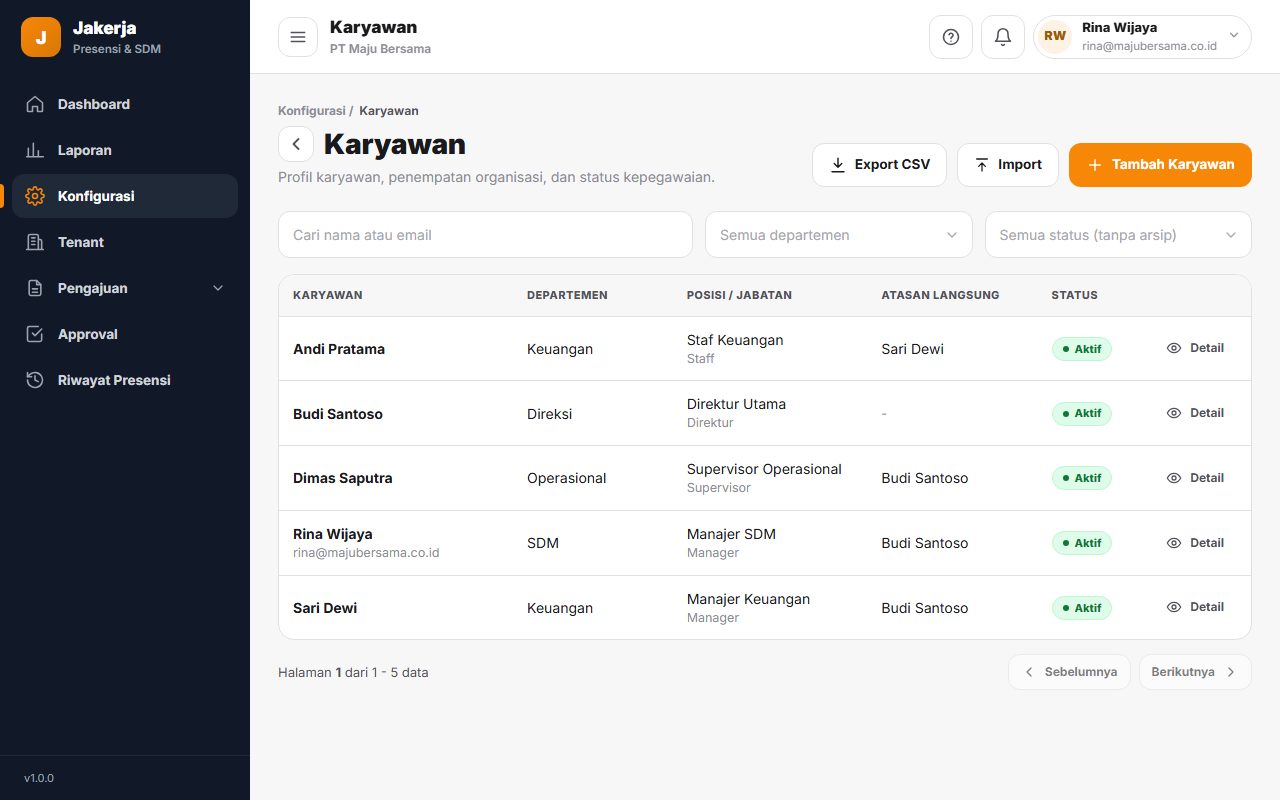Viewport: 1280px width, 800px height.
Task: Click the name Dimas Saputra in the table
Action: click(x=343, y=478)
